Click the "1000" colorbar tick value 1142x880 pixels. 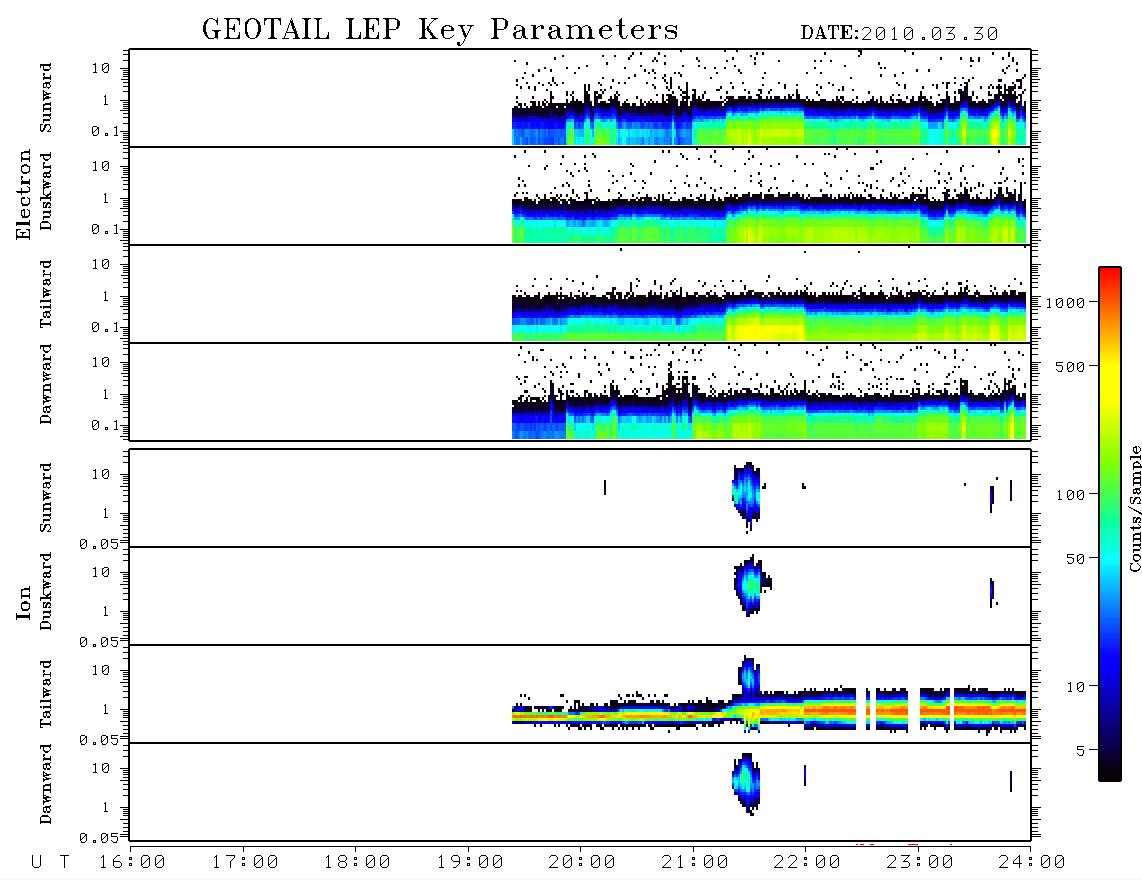[1065, 303]
